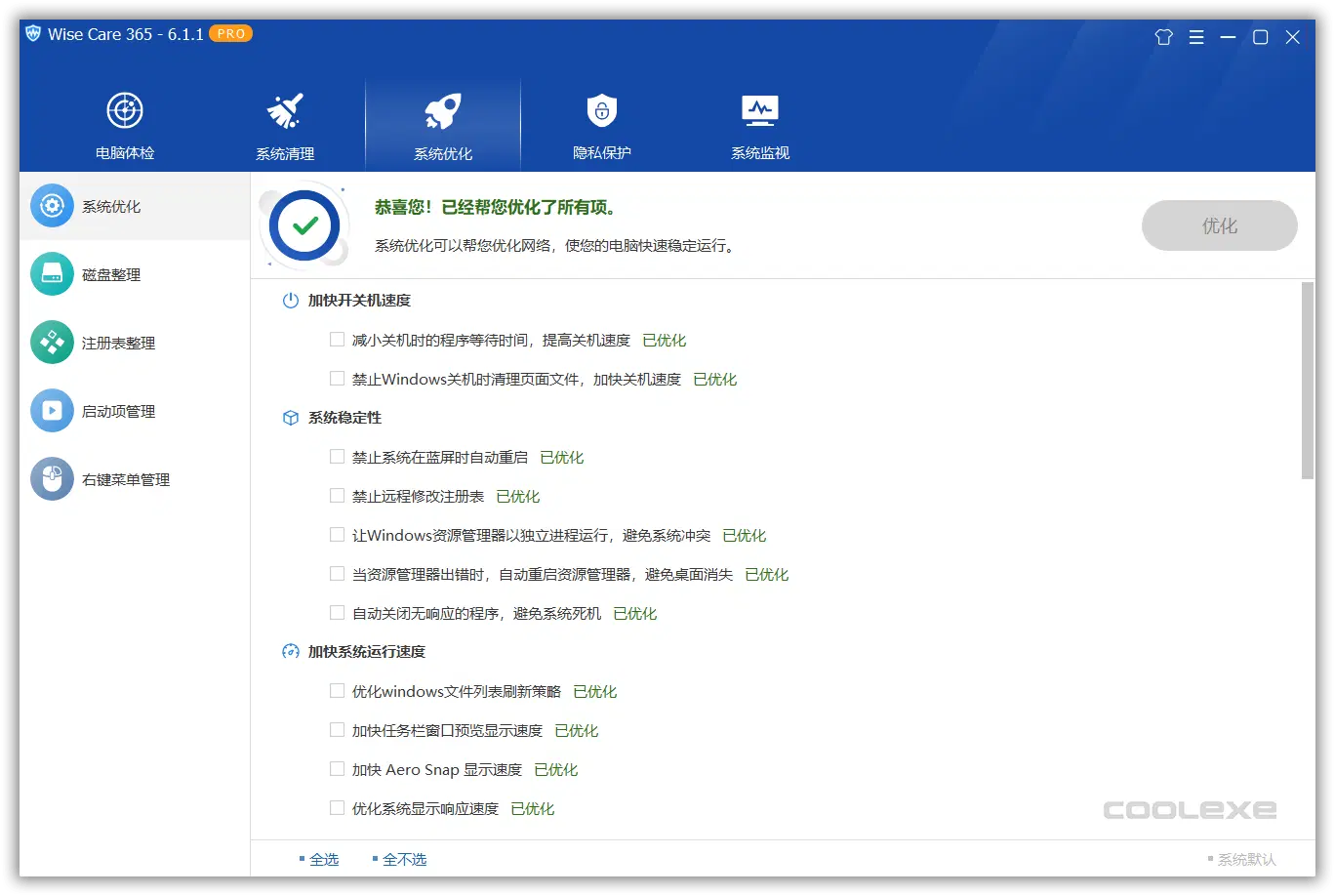Toggle 自动关闭无响应的程序 checkbox
This screenshot has height=896, width=1335.
337,613
